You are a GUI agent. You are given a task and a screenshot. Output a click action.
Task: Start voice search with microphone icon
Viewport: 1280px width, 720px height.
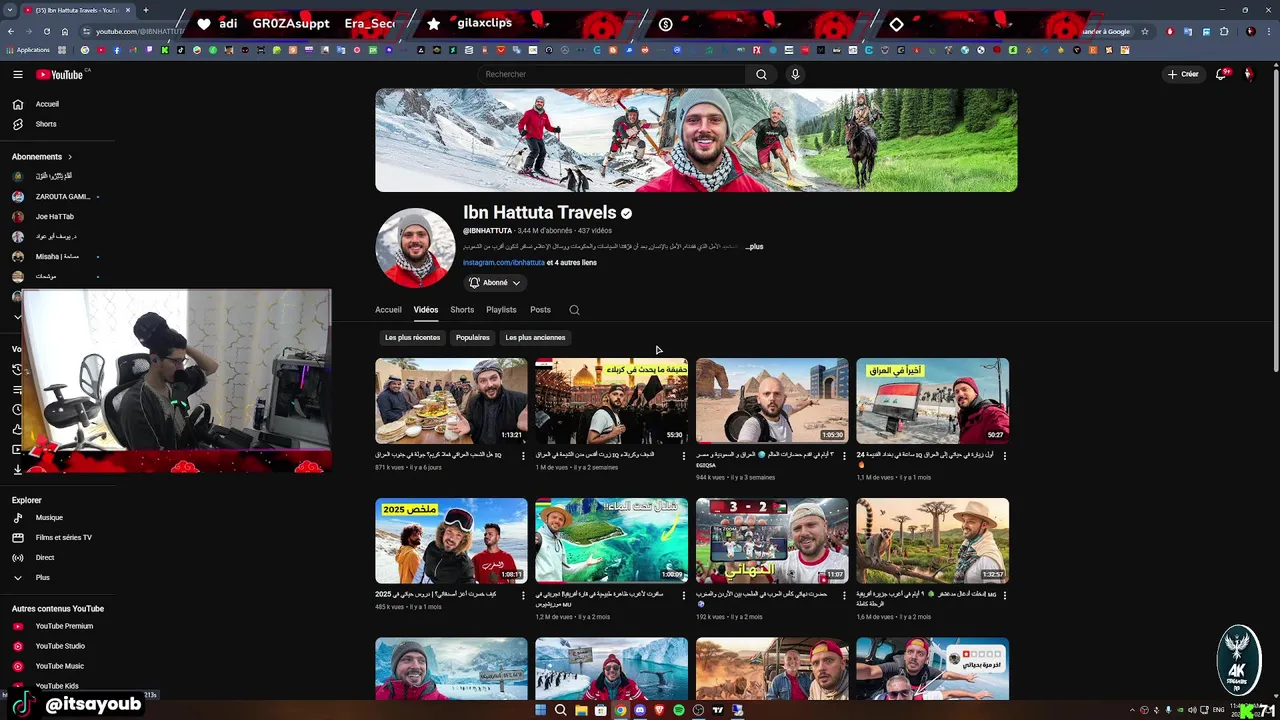[x=795, y=74]
